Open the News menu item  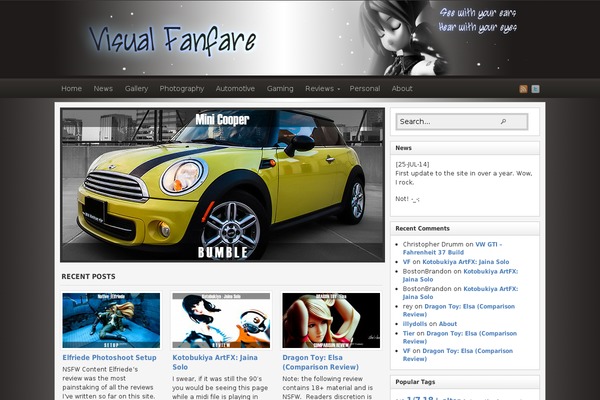[x=103, y=88]
